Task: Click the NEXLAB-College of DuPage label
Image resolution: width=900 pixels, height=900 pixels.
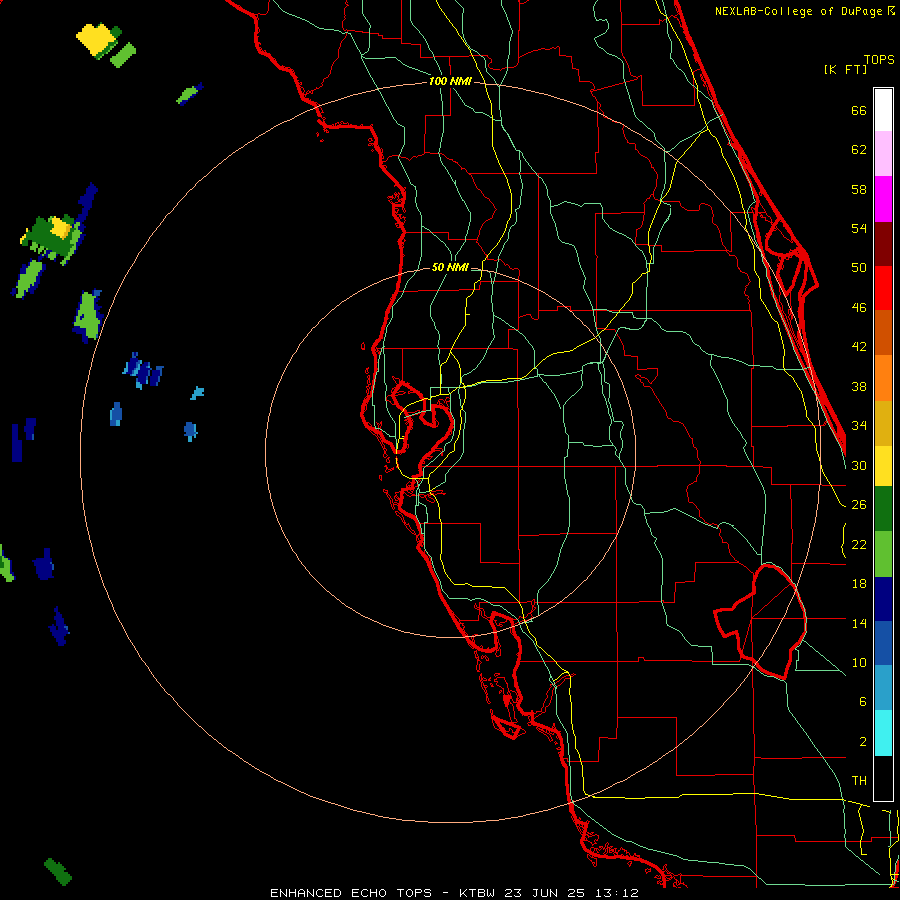Action: 804,11
